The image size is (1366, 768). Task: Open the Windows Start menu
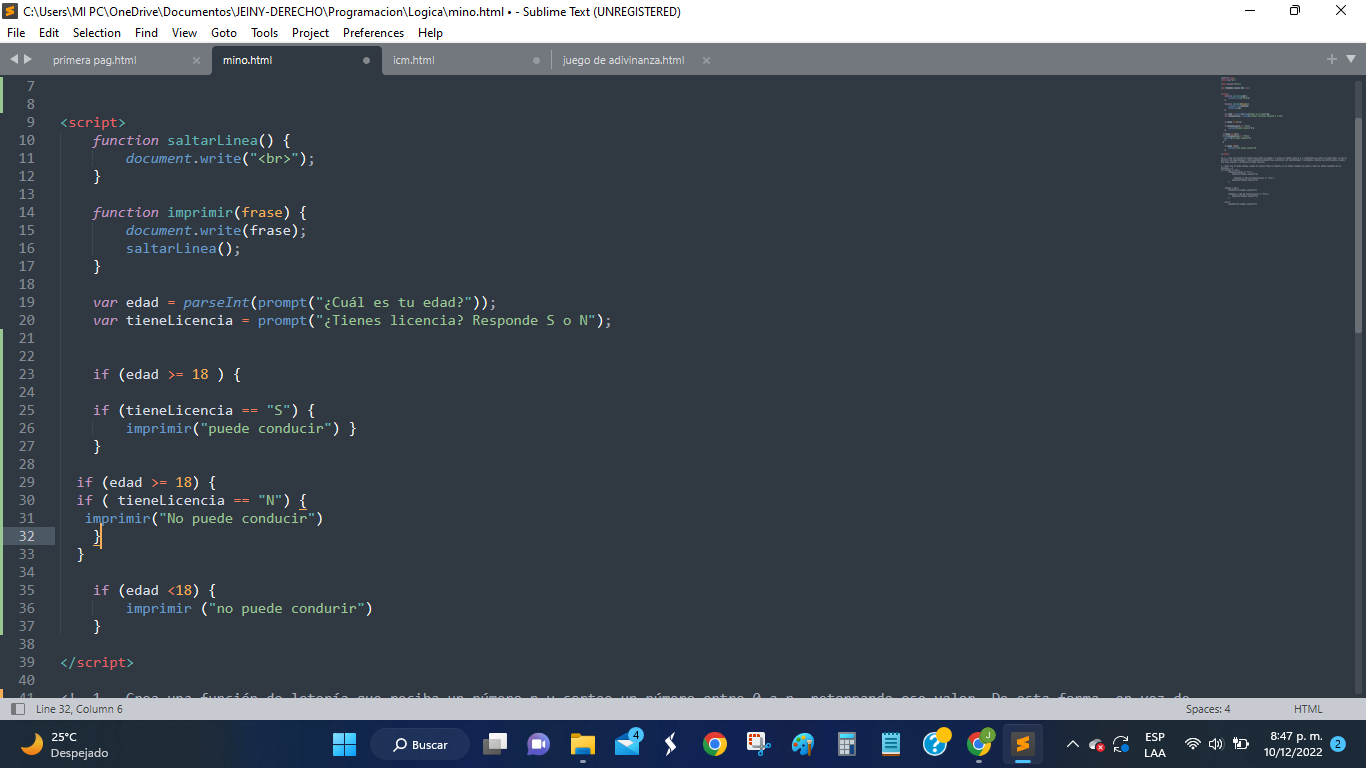coord(344,744)
